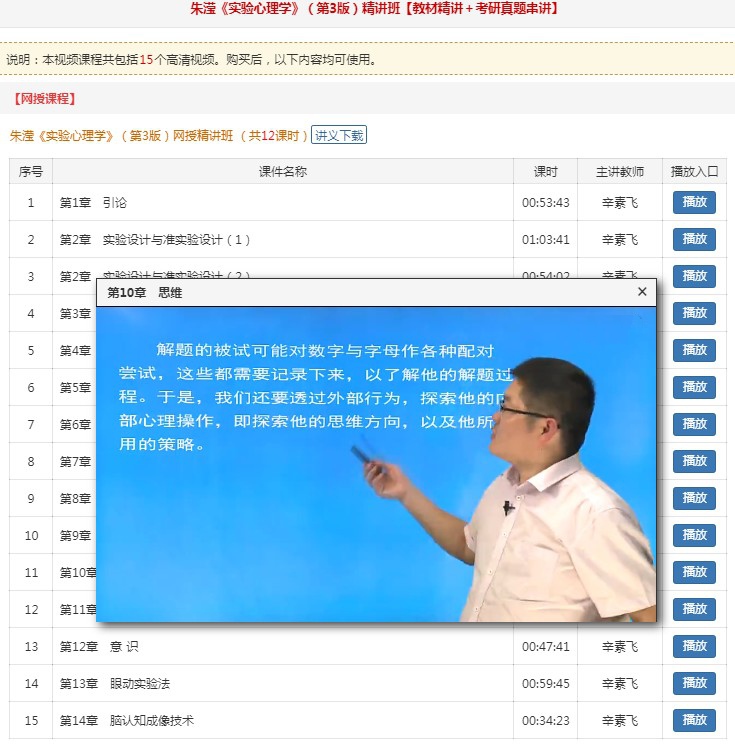This screenshot has height=752, width=735.
Task: Click the title 第12章 意识
Action: tap(99, 646)
